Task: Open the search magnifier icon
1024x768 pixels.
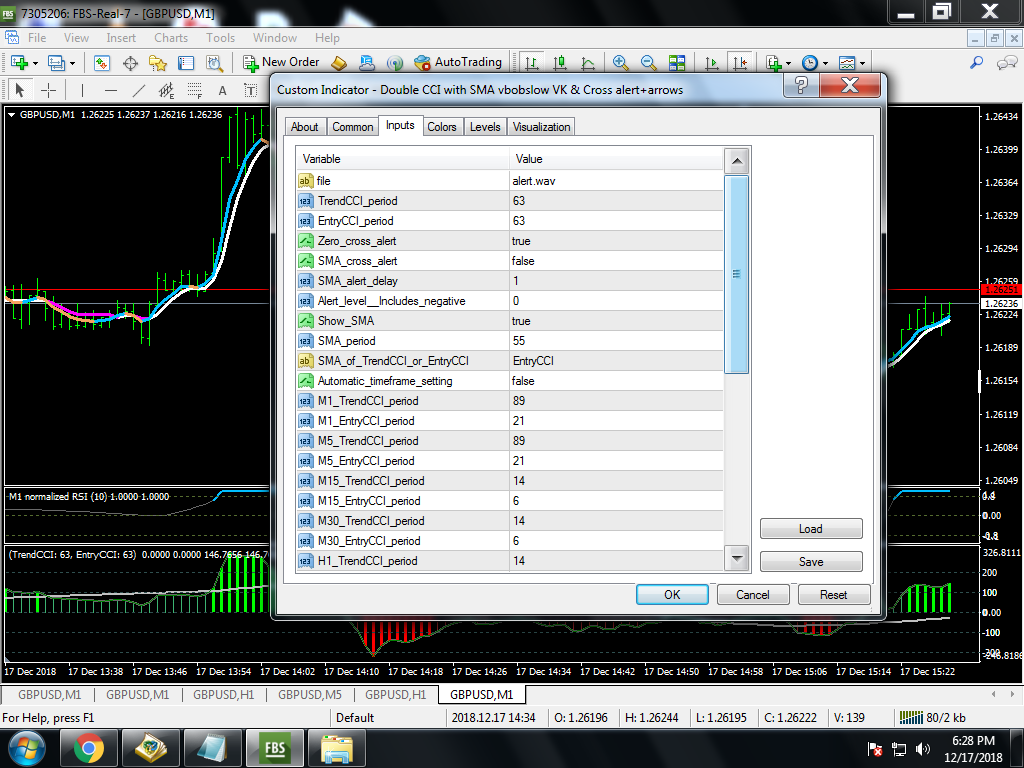Action: [977, 63]
